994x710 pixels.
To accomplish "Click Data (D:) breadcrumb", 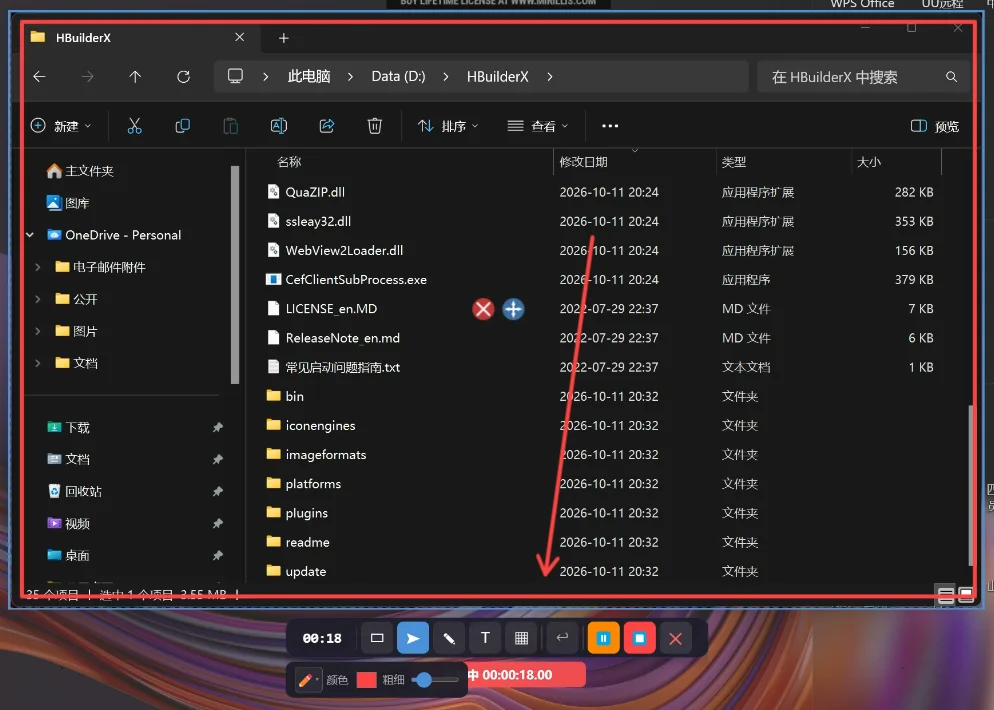I will pyautogui.click(x=398, y=77).
